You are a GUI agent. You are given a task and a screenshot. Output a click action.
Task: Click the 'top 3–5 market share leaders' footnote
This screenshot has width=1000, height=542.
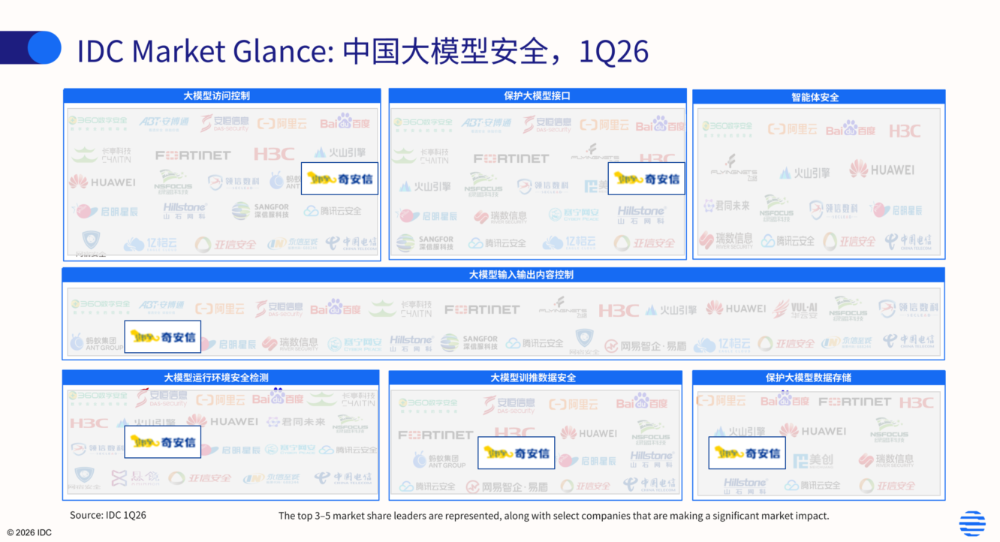point(554,515)
